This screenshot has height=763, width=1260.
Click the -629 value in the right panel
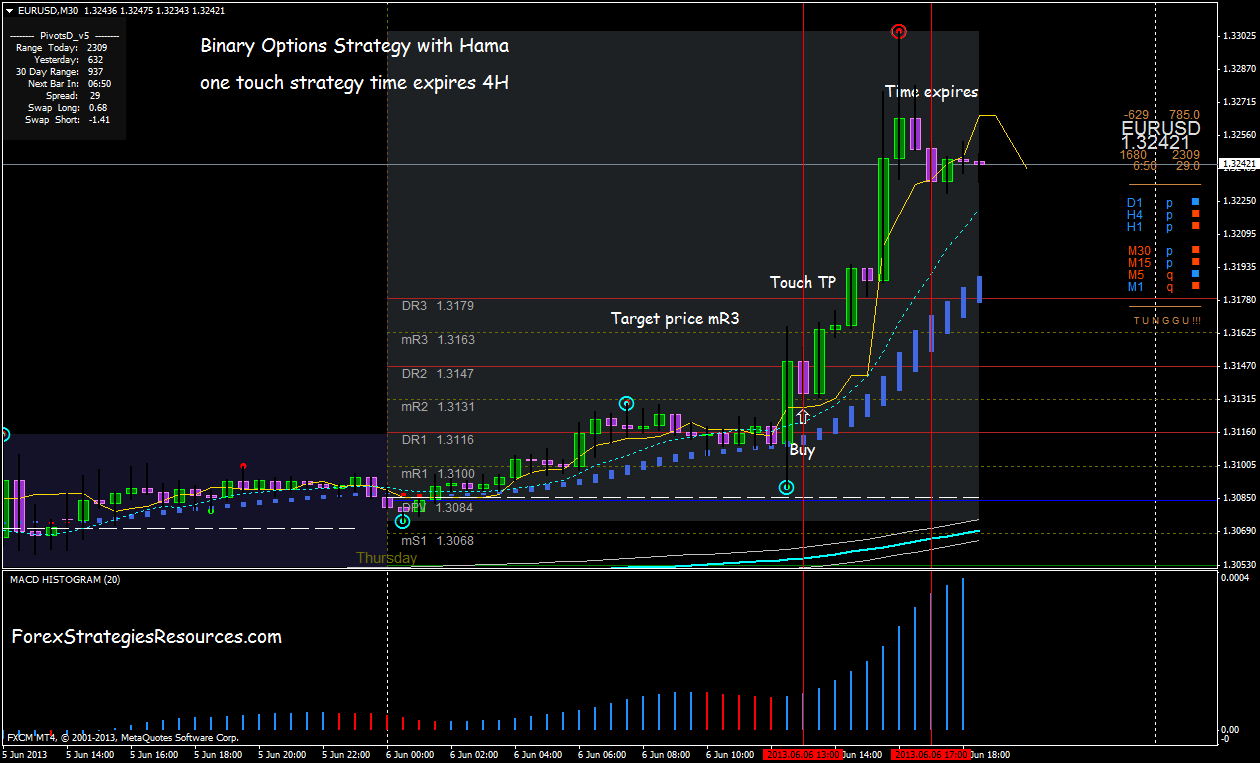point(1136,115)
